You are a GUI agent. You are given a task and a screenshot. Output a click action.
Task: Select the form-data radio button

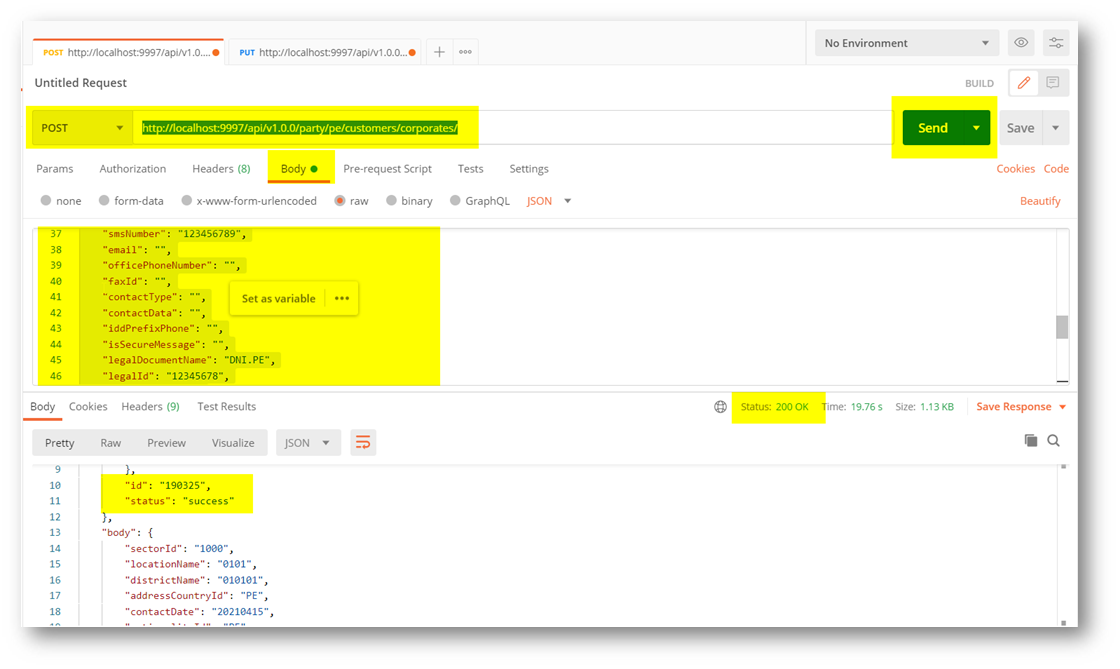click(x=105, y=201)
